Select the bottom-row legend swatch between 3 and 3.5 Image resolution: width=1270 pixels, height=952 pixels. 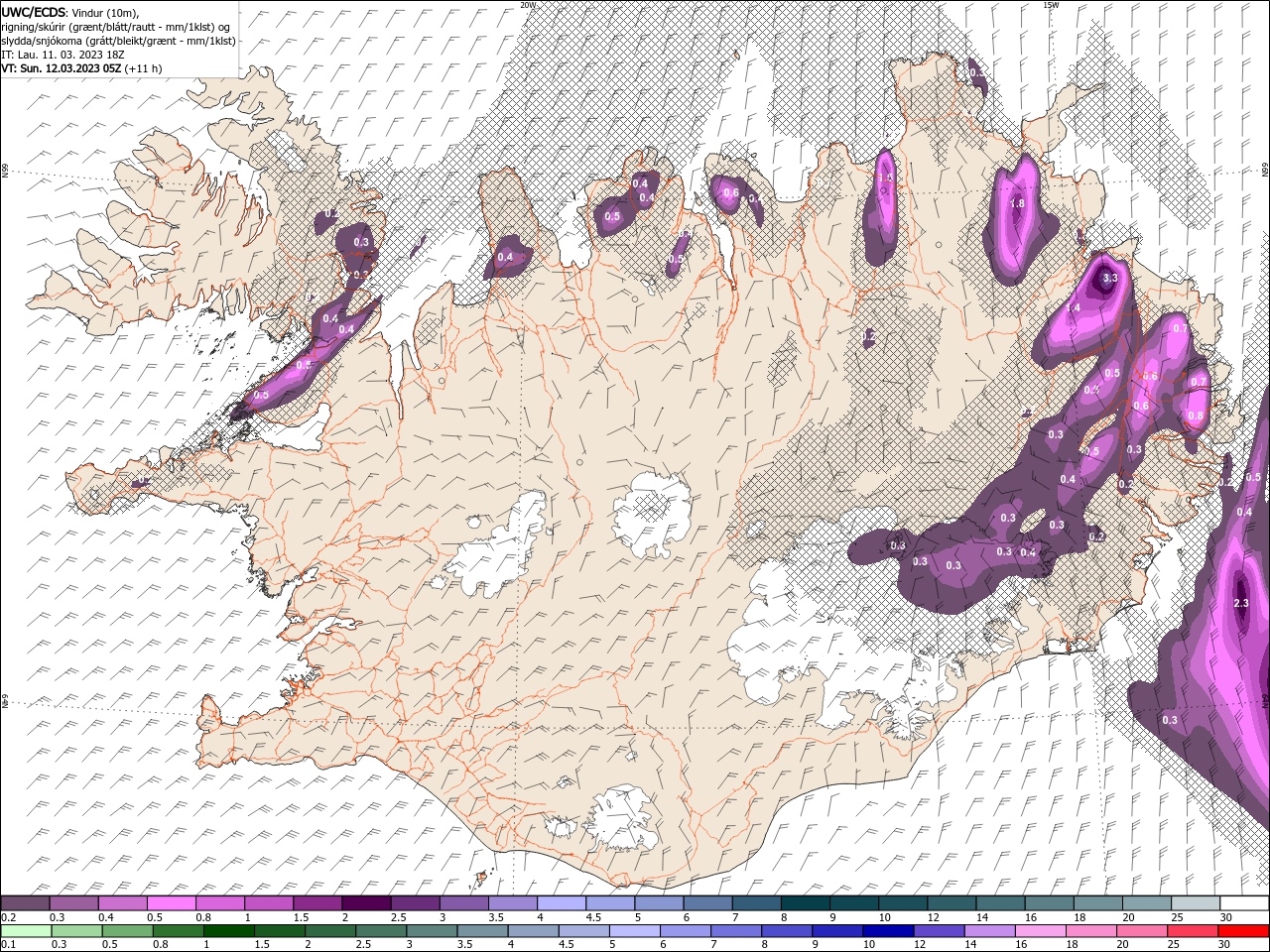[433, 931]
